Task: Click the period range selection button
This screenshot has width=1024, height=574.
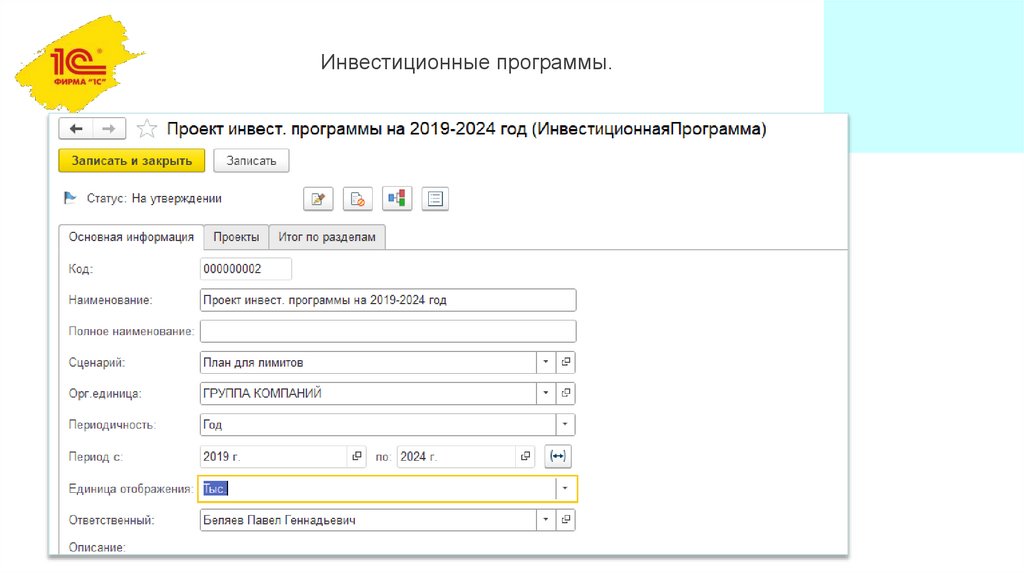Action: click(558, 457)
